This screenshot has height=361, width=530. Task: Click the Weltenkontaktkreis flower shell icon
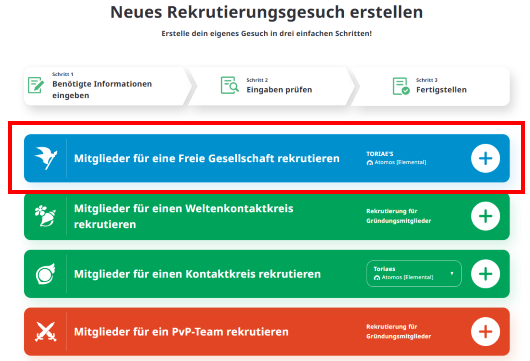click(x=45, y=216)
